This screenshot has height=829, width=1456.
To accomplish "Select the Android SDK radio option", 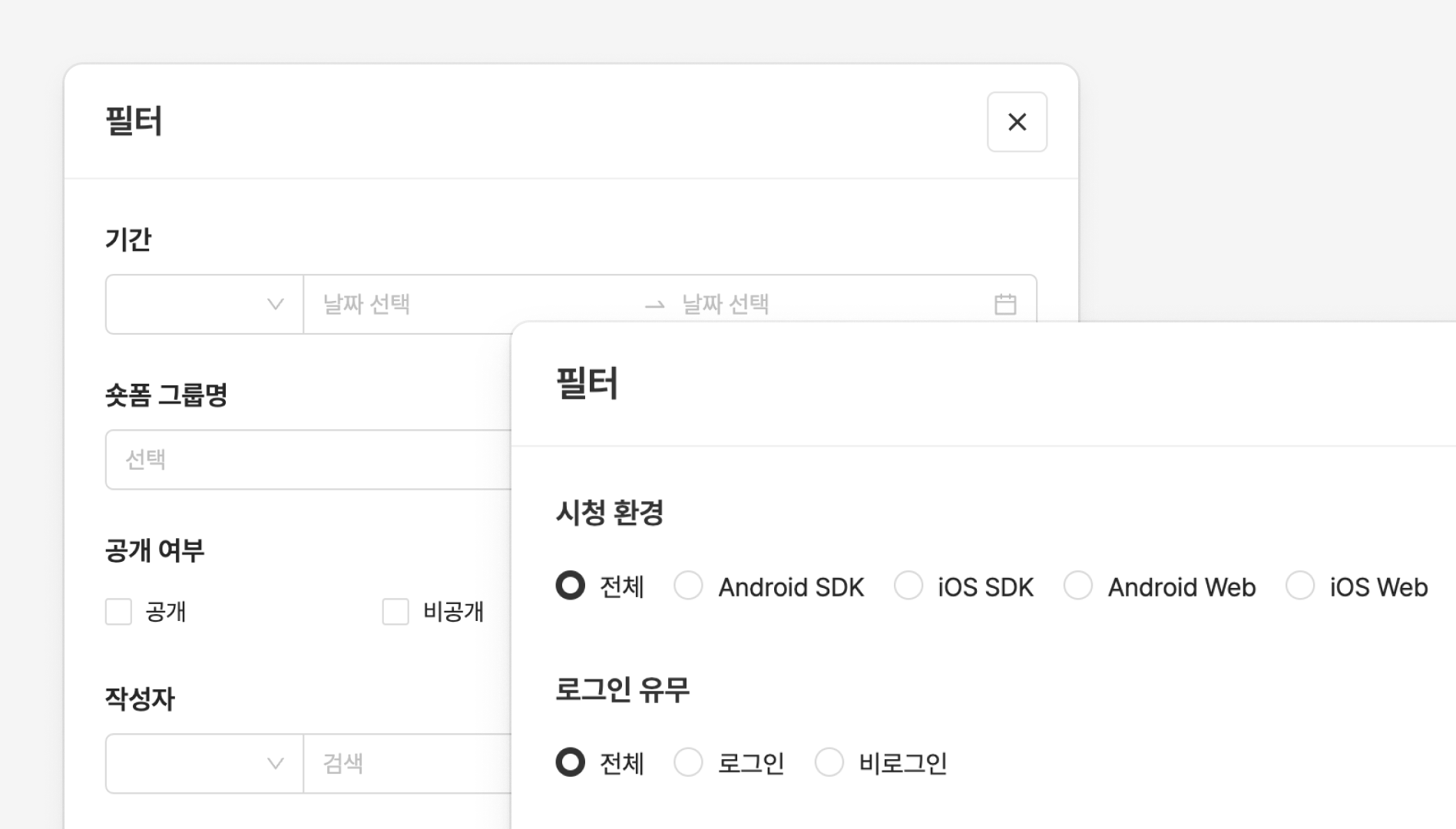I will point(688,586).
